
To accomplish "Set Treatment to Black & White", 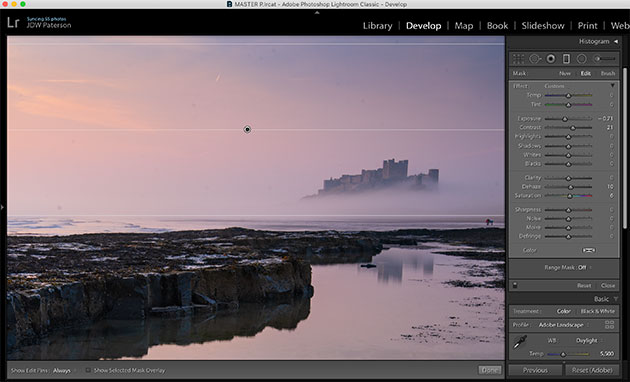I will tap(597, 311).
